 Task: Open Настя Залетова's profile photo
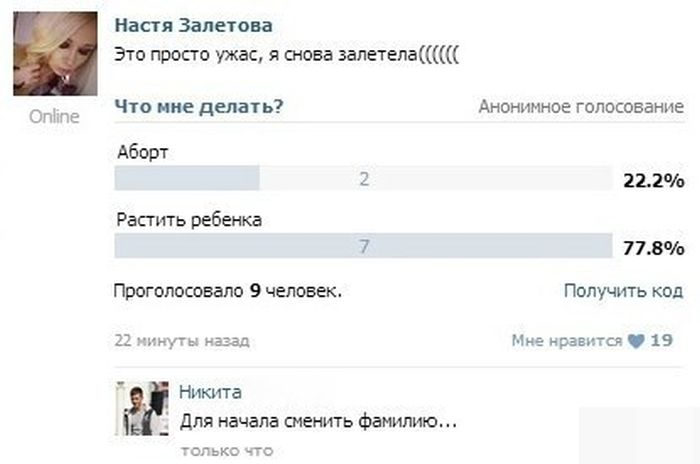coord(54,54)
